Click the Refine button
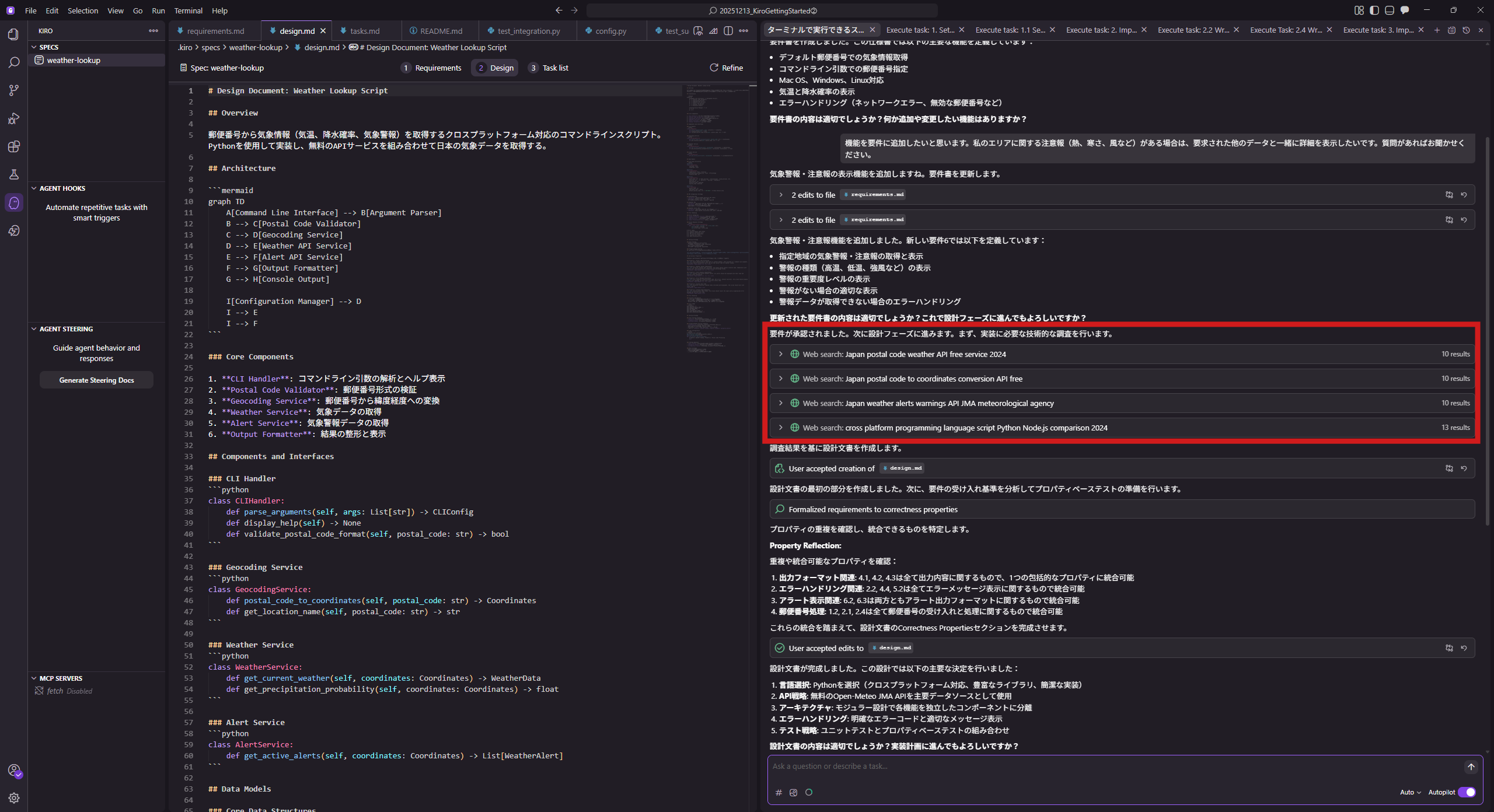Image resolution: width=1494 pixels, height=812 pixels. click(x=727, y=68)
